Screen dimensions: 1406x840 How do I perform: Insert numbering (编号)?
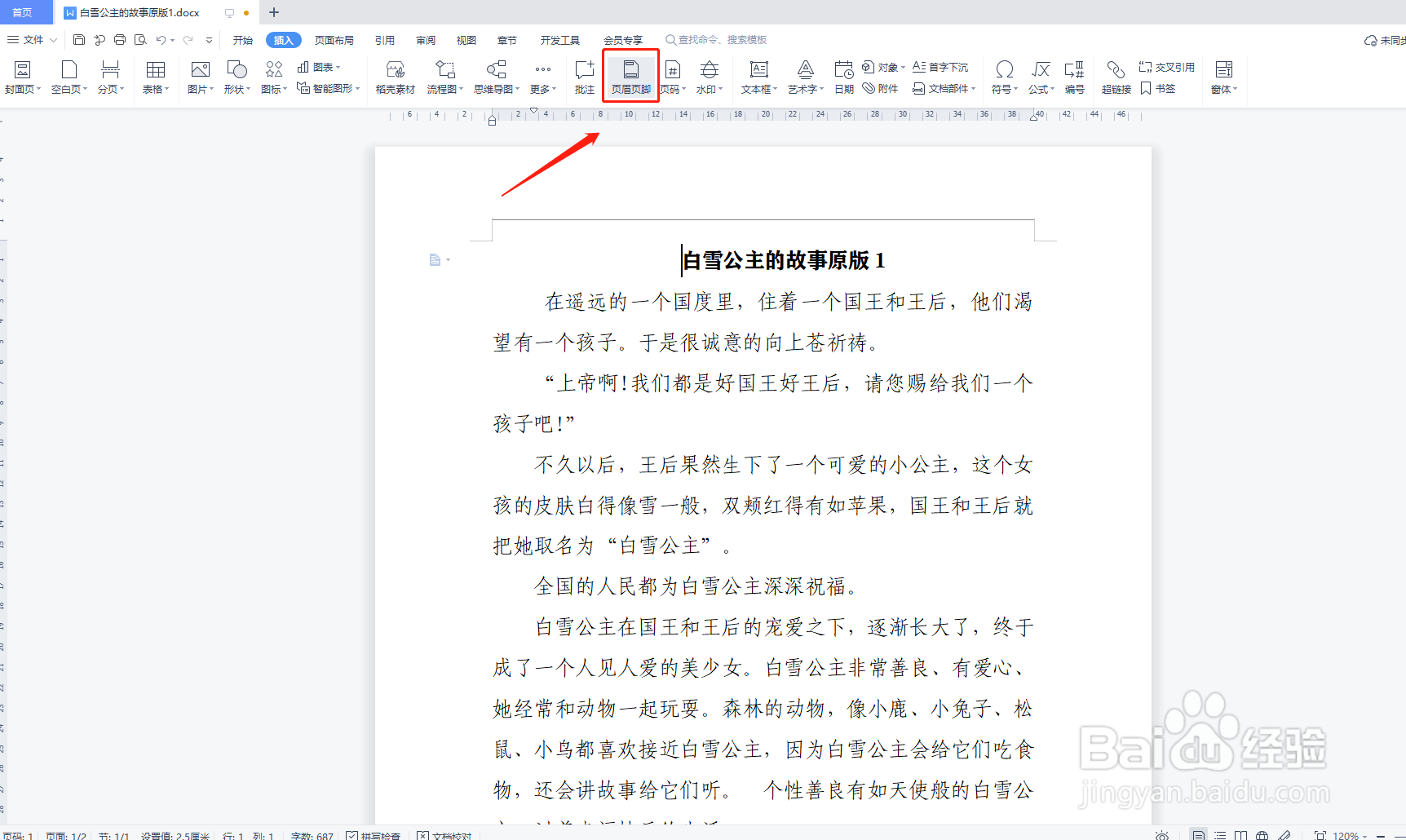[x=1075, y=77]
